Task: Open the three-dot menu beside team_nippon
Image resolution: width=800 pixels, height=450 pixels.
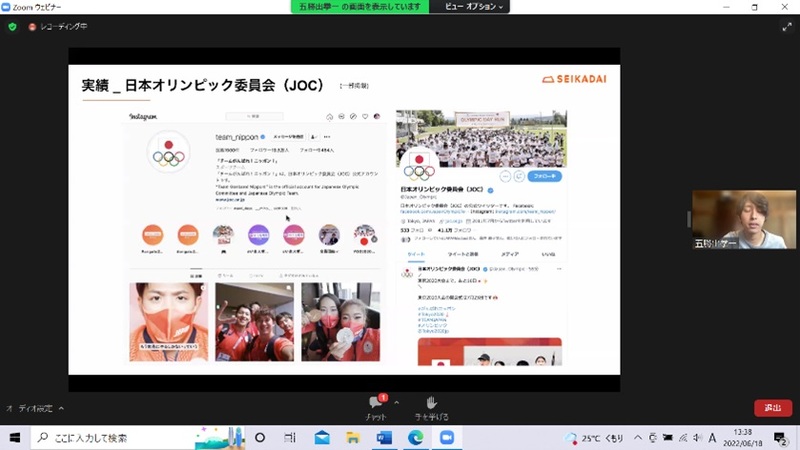Action: tap(327, 137)
